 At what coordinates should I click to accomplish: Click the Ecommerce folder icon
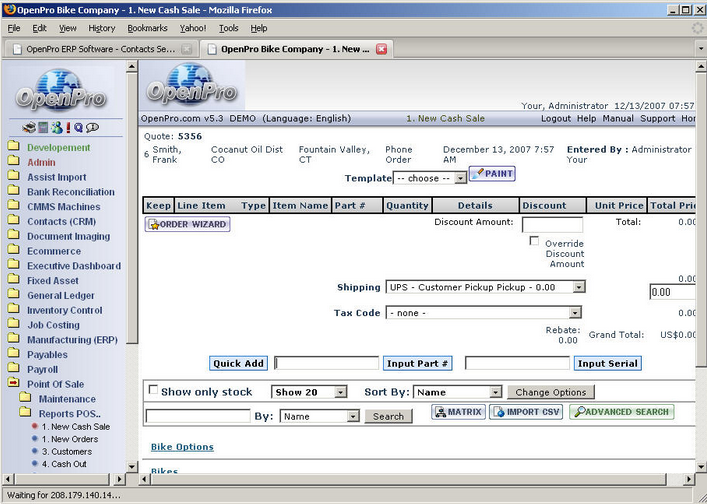[14, 250]
